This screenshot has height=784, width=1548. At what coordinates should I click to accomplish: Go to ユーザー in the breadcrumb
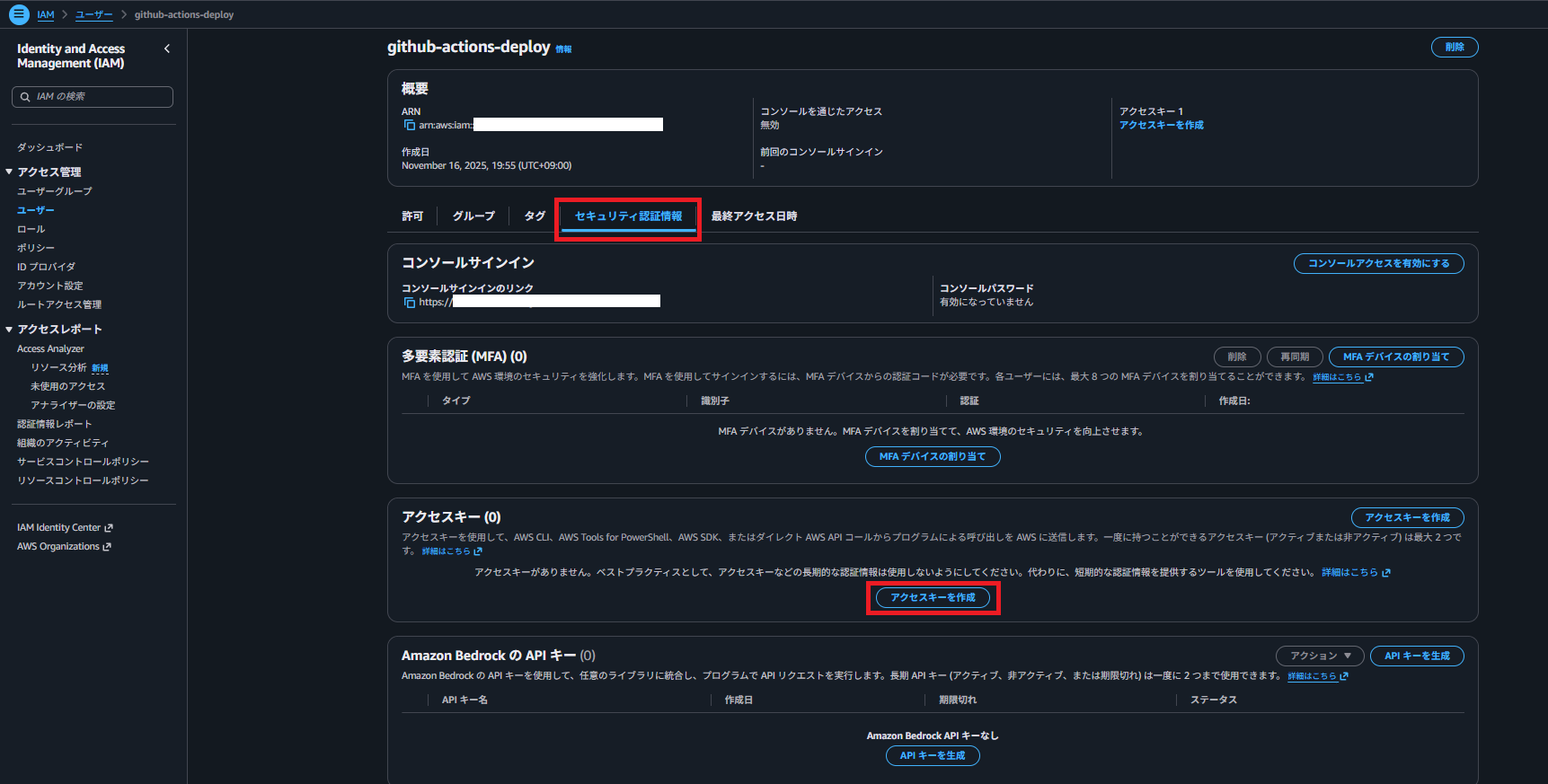point(94,14)
